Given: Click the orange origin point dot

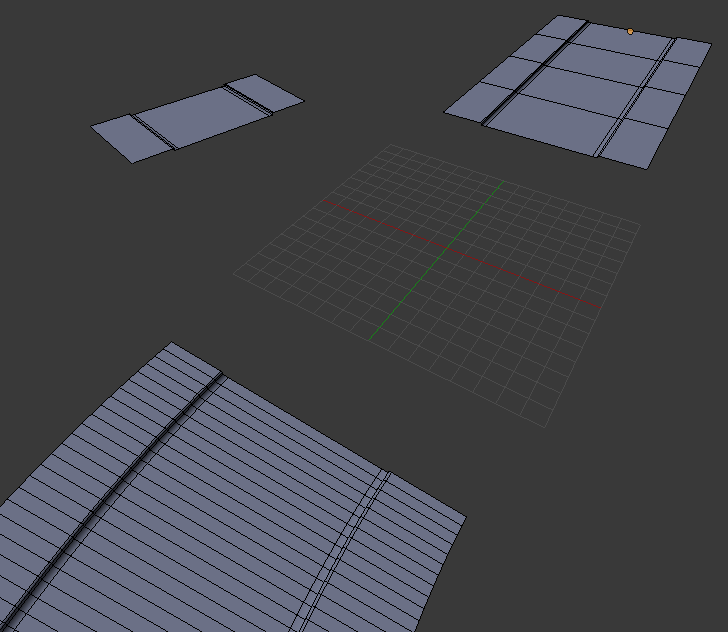Looking at the screenshot, I should click(x=630, y=32).
